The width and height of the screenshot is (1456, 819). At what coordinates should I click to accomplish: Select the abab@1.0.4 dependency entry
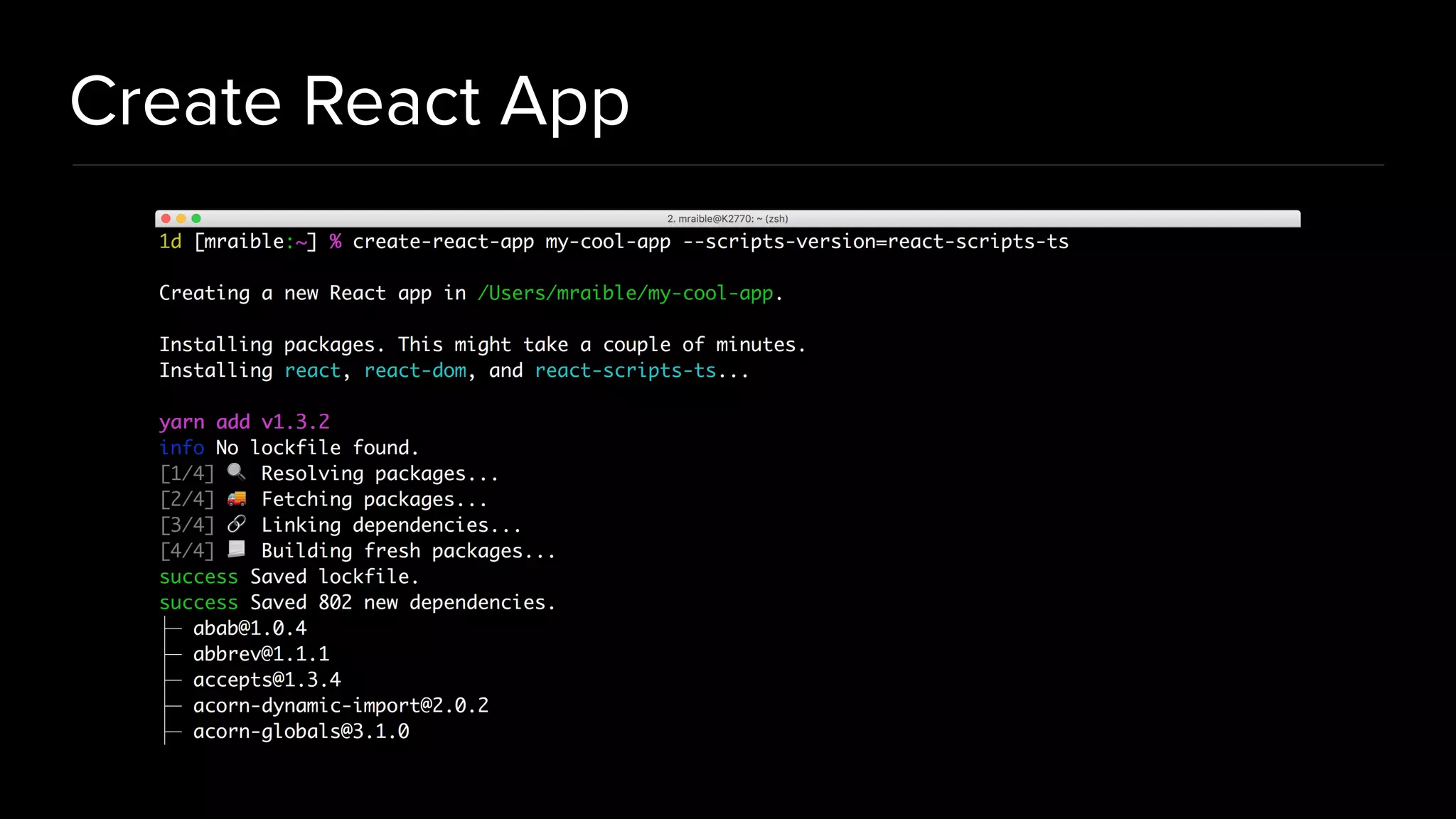point(250,628)
